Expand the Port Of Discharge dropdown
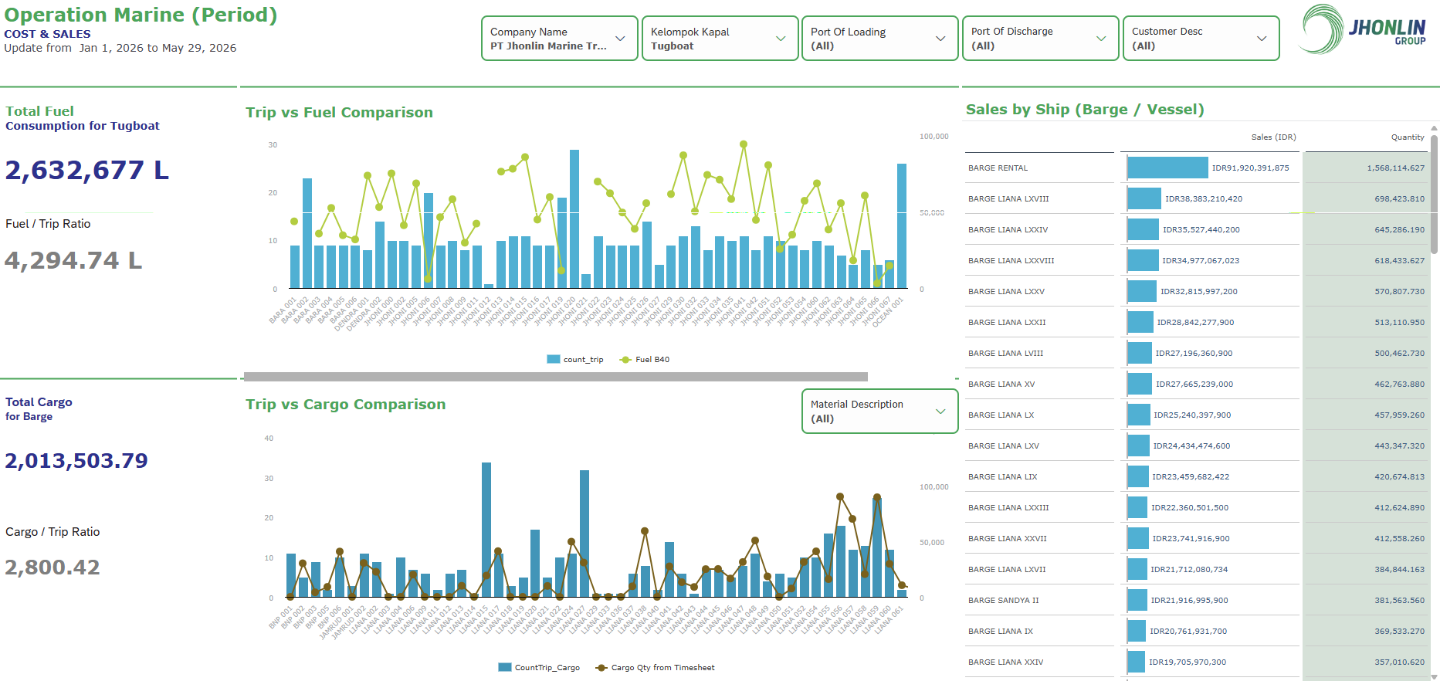The height and width of the screenshot is (681, 1440). [1040, 38]
